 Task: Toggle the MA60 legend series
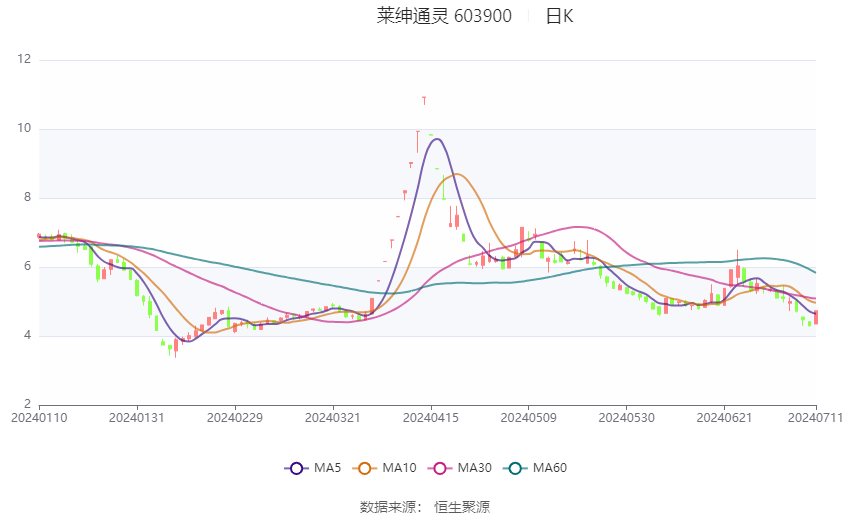(535, 468)
